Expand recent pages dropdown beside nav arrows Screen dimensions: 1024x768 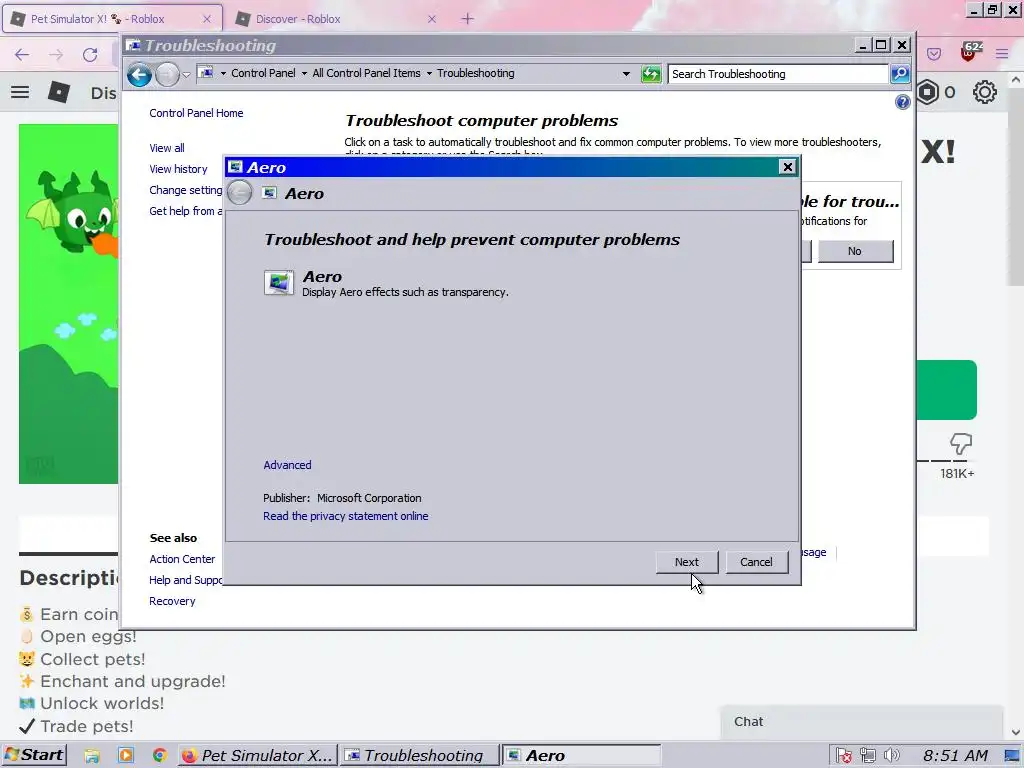(186, 74)
